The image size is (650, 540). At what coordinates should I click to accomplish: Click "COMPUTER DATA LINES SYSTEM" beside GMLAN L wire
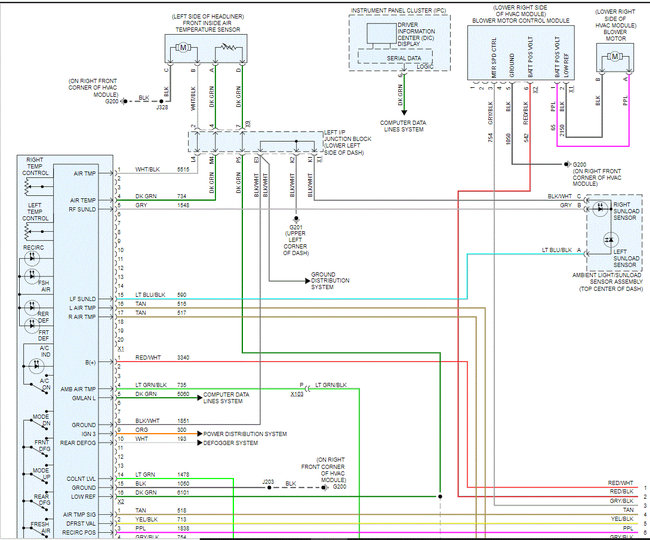click(226, 398)
